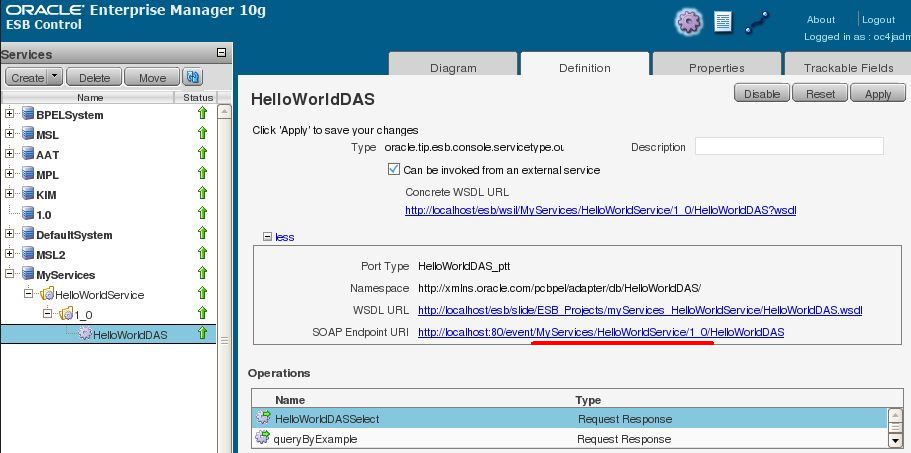This screenshot has height=453, width=911.
Task: Click the green status arrow for HelloWorldDAS
Action: 202,333
